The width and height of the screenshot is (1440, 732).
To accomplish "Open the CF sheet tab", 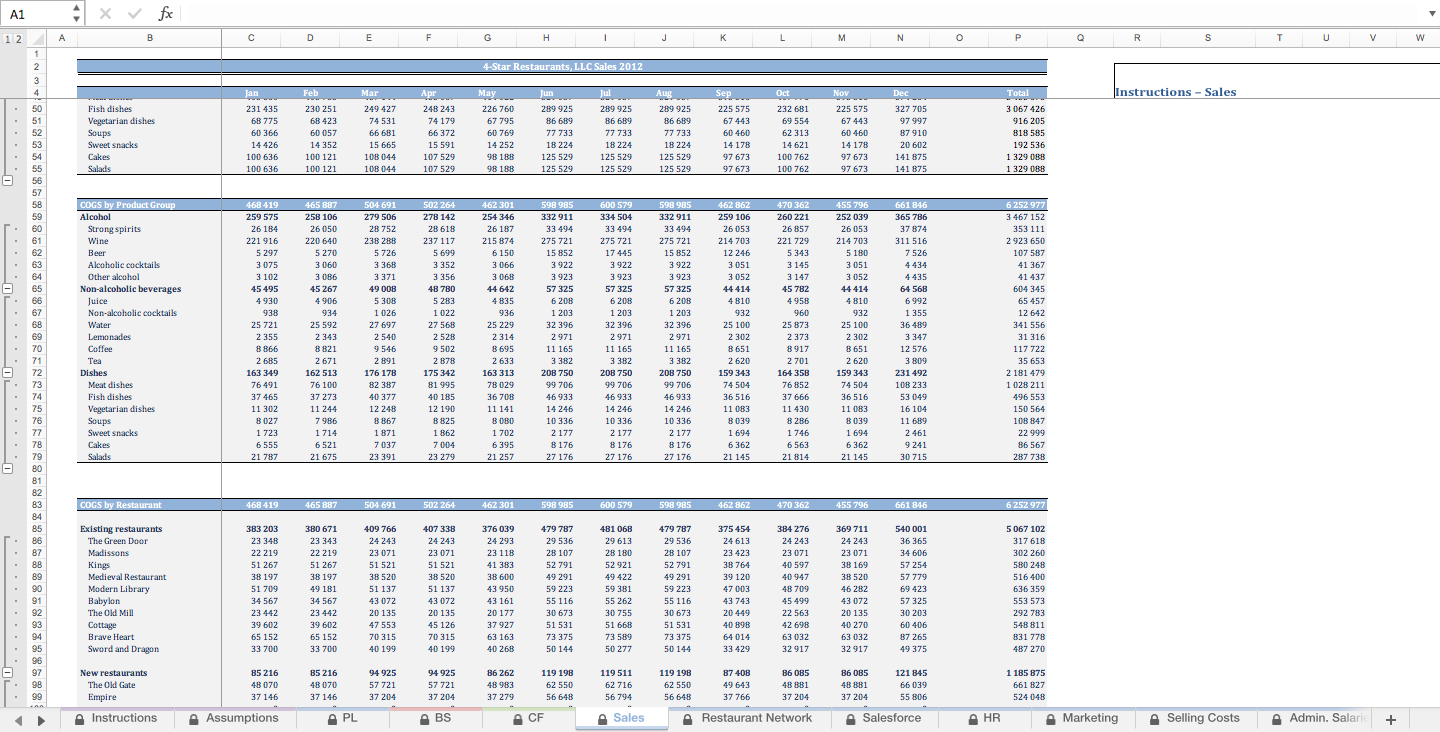I will [x=527, y=718].
